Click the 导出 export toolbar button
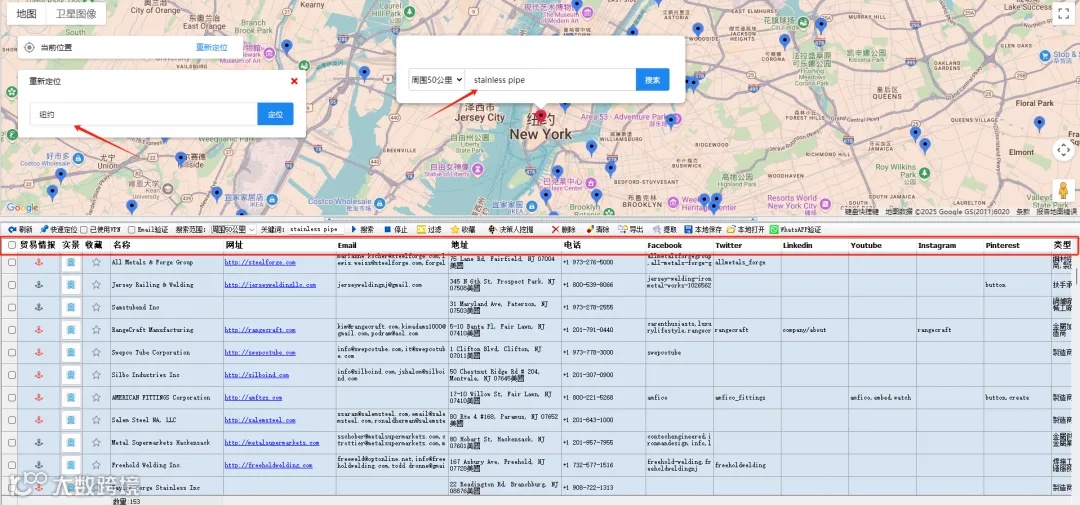 [631, 229]
